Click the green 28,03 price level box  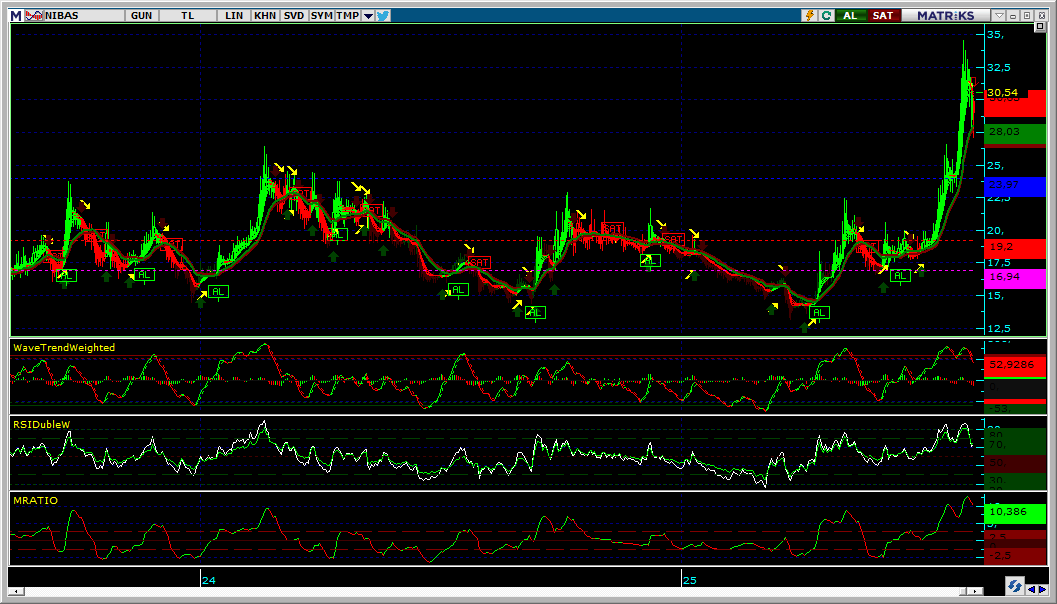pyautogui.click(x=1015, y=132)
